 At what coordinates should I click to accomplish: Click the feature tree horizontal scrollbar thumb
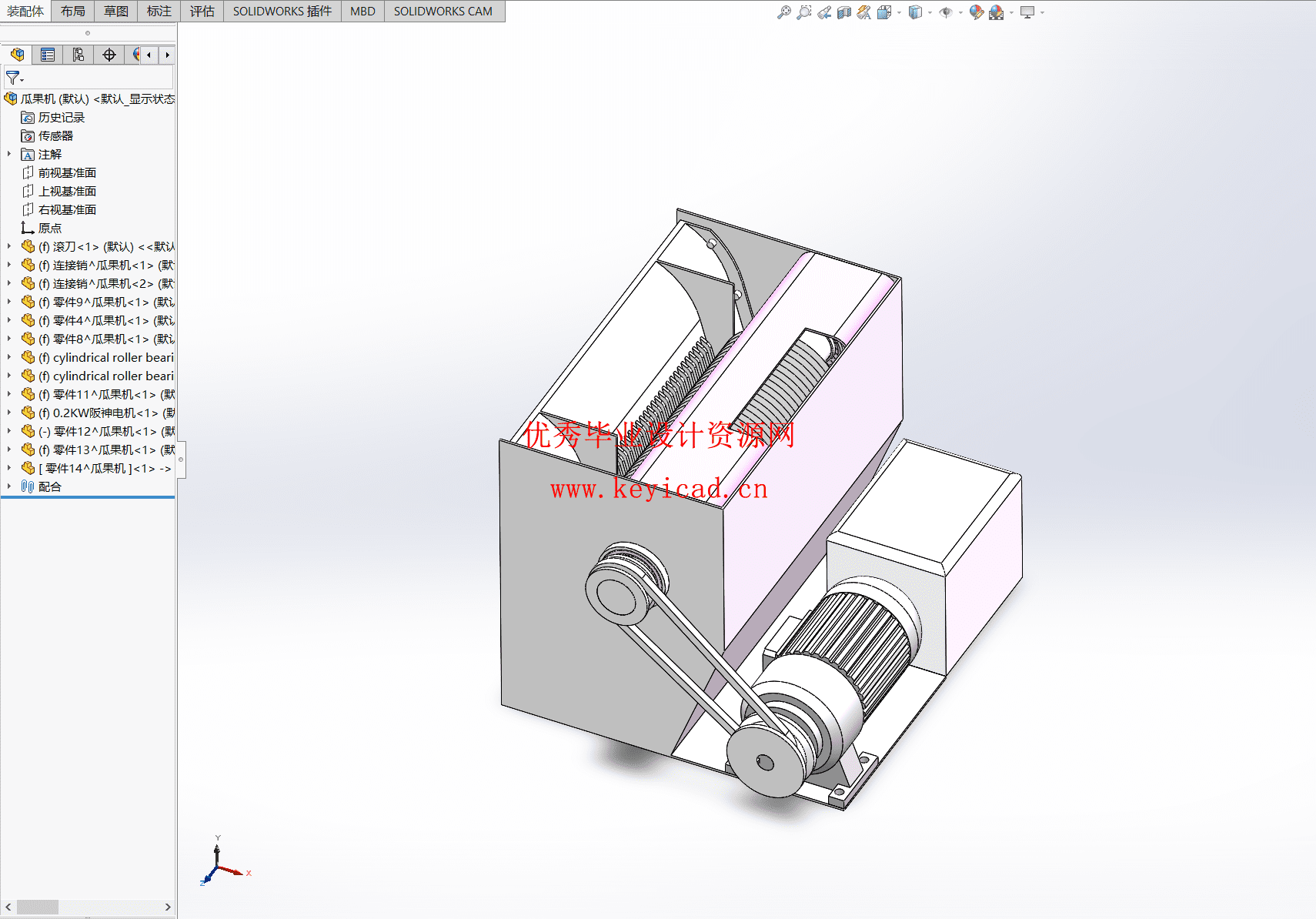(x=37, y=907)
